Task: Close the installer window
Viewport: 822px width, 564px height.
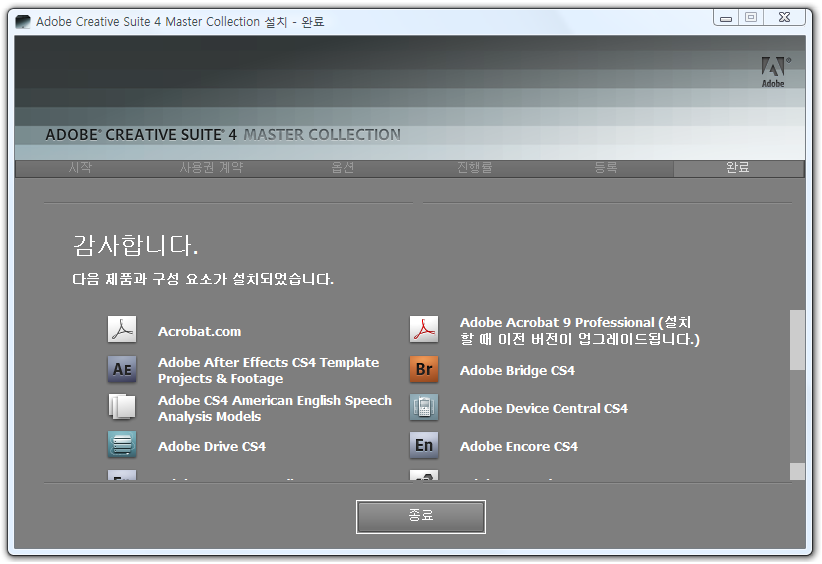Action: point(784,18)
